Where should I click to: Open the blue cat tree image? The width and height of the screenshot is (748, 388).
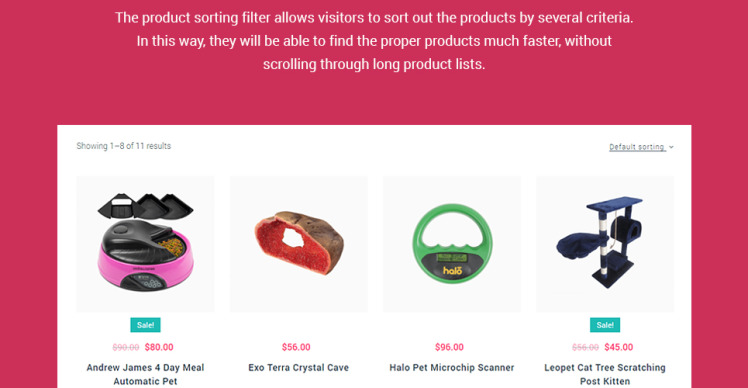[x=605, y=244]
